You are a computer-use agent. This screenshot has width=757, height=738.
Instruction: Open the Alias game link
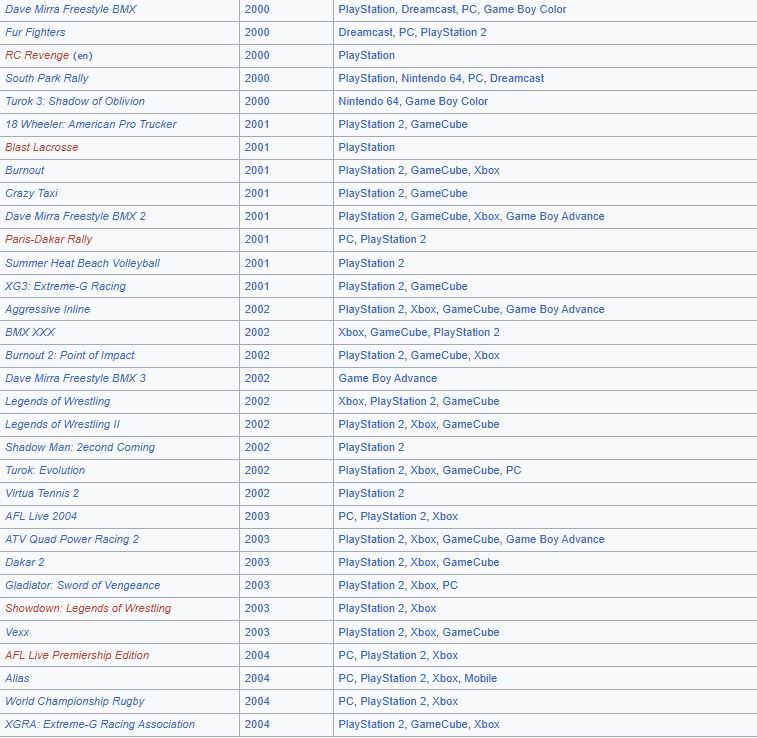17,679
